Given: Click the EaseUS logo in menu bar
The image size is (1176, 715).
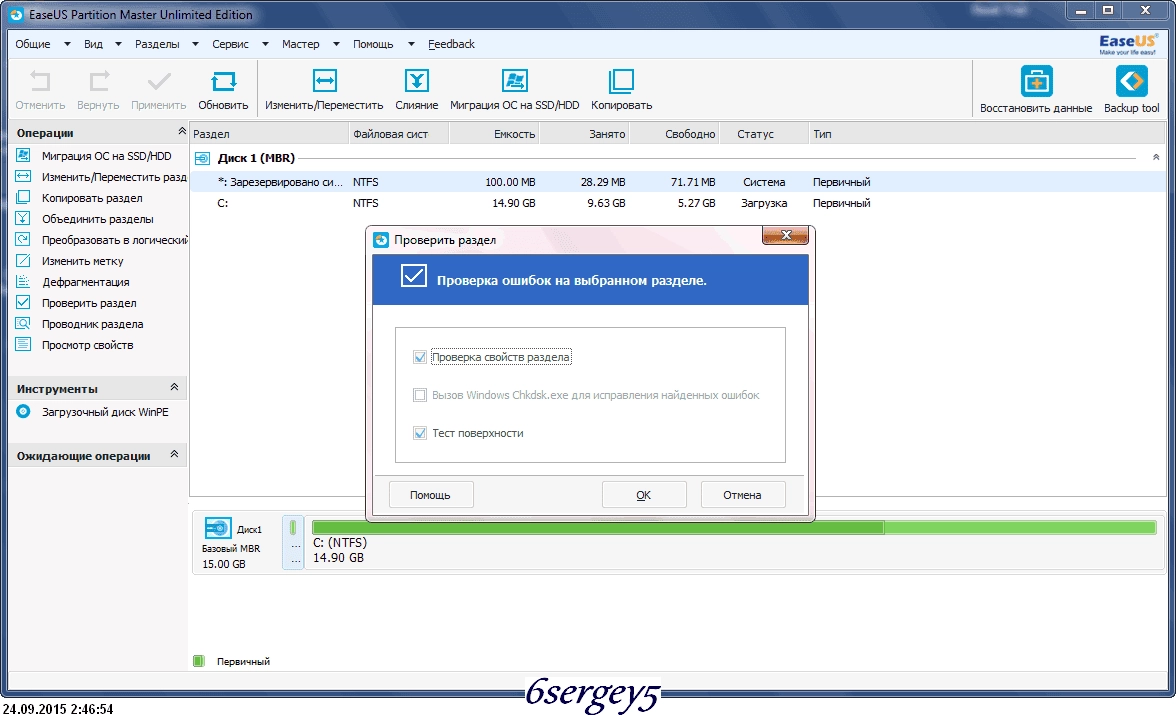Looking at the screenshot, I should click(x=1128, y=44).
